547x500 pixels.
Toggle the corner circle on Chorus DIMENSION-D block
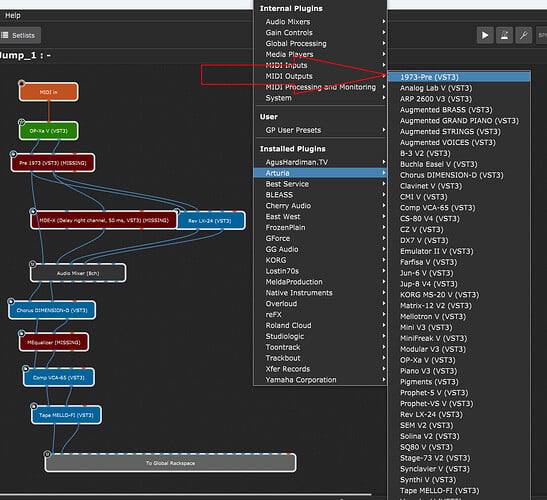point(11,301)
